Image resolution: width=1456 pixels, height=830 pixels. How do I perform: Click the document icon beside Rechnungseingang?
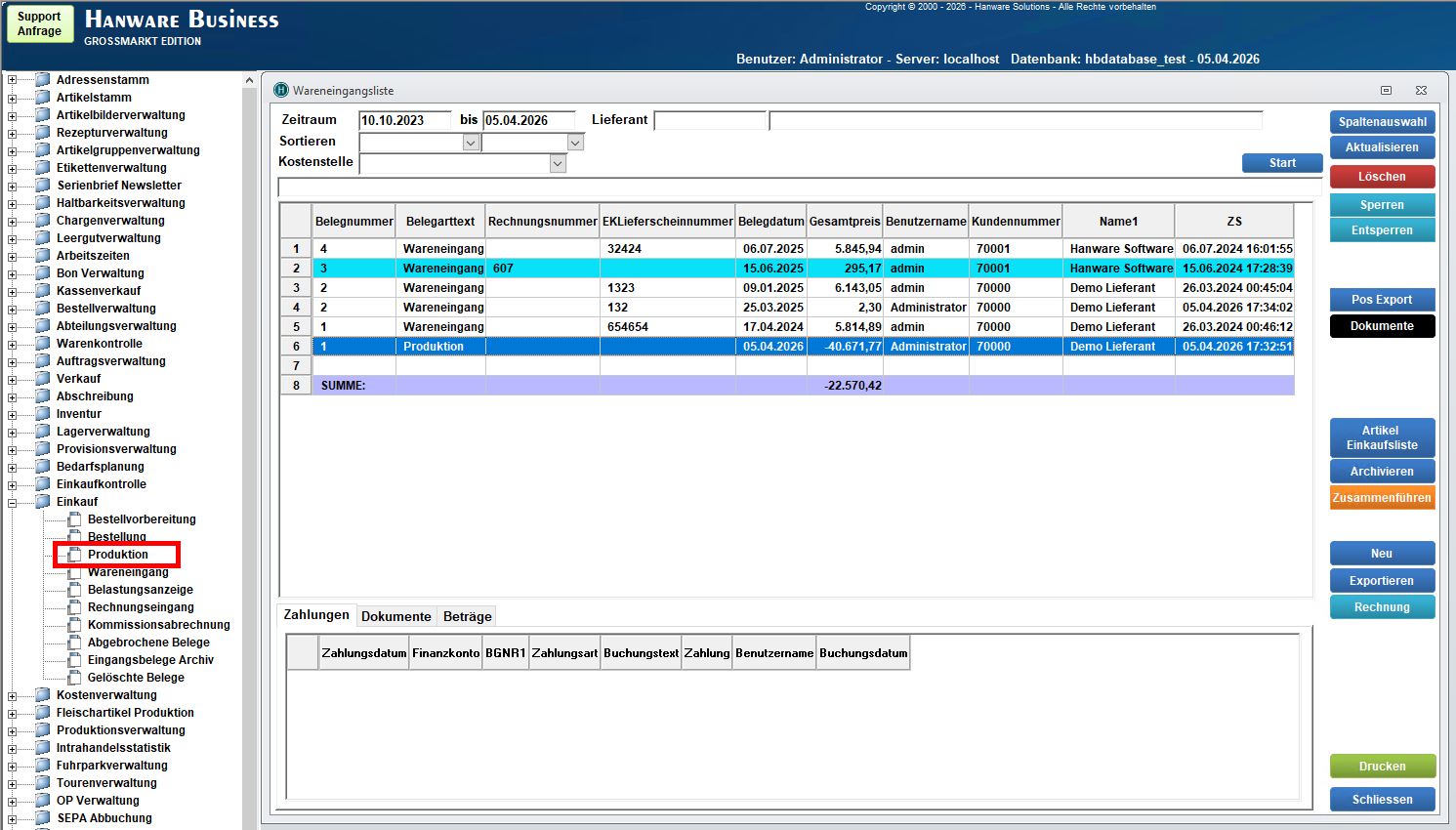(74, 607)
